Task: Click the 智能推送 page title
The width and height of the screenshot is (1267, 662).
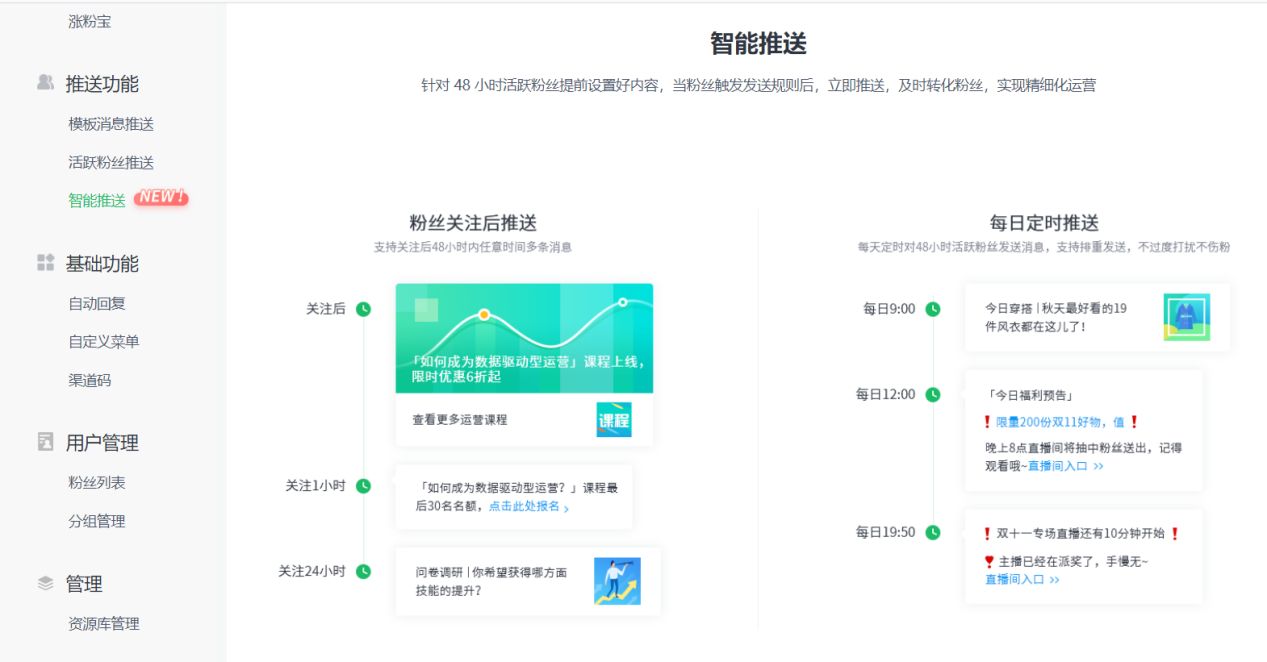Action: [x=758, y=43]
